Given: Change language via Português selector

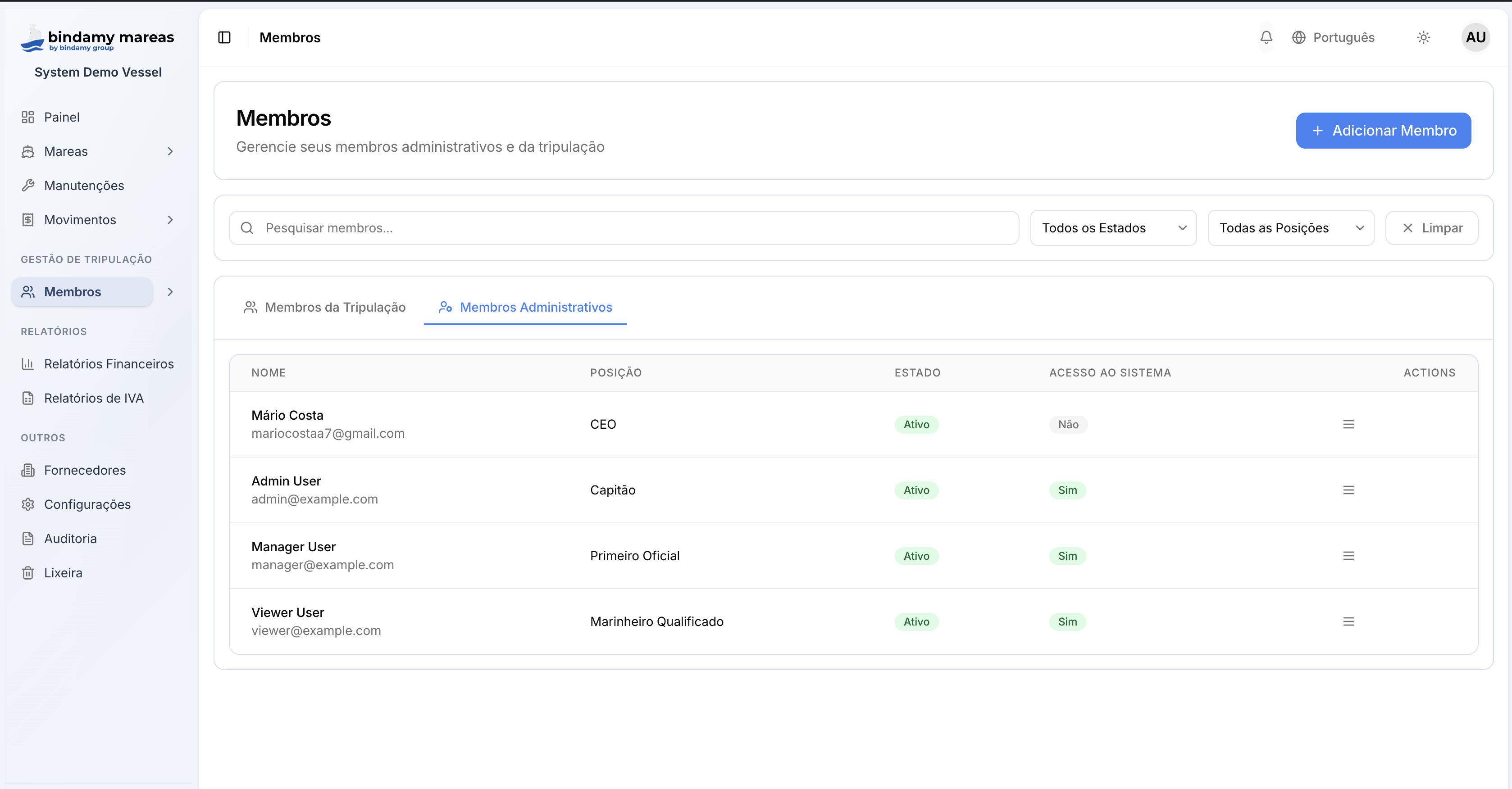Looking at the screenshot, I should (x=1333, y=37).
